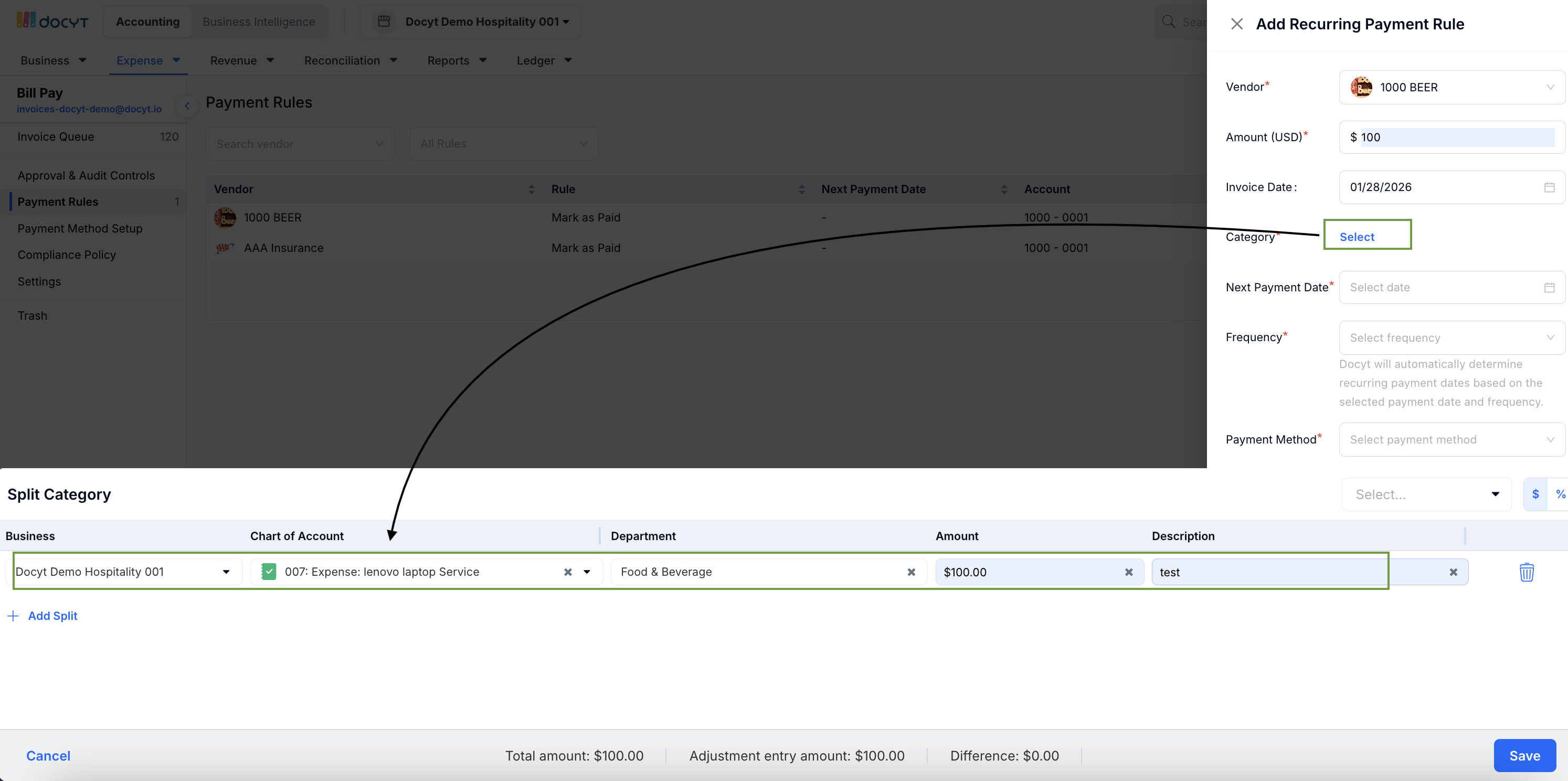Viewport: 1568px width, 781px height.
Task: Cancel the split category dialog
Action: click(x=48, y=755)
